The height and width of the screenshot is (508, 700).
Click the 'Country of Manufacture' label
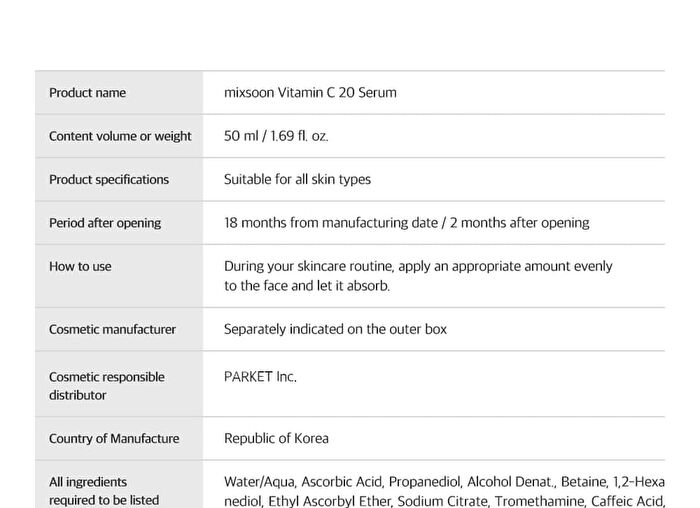[x=114, y=438]
